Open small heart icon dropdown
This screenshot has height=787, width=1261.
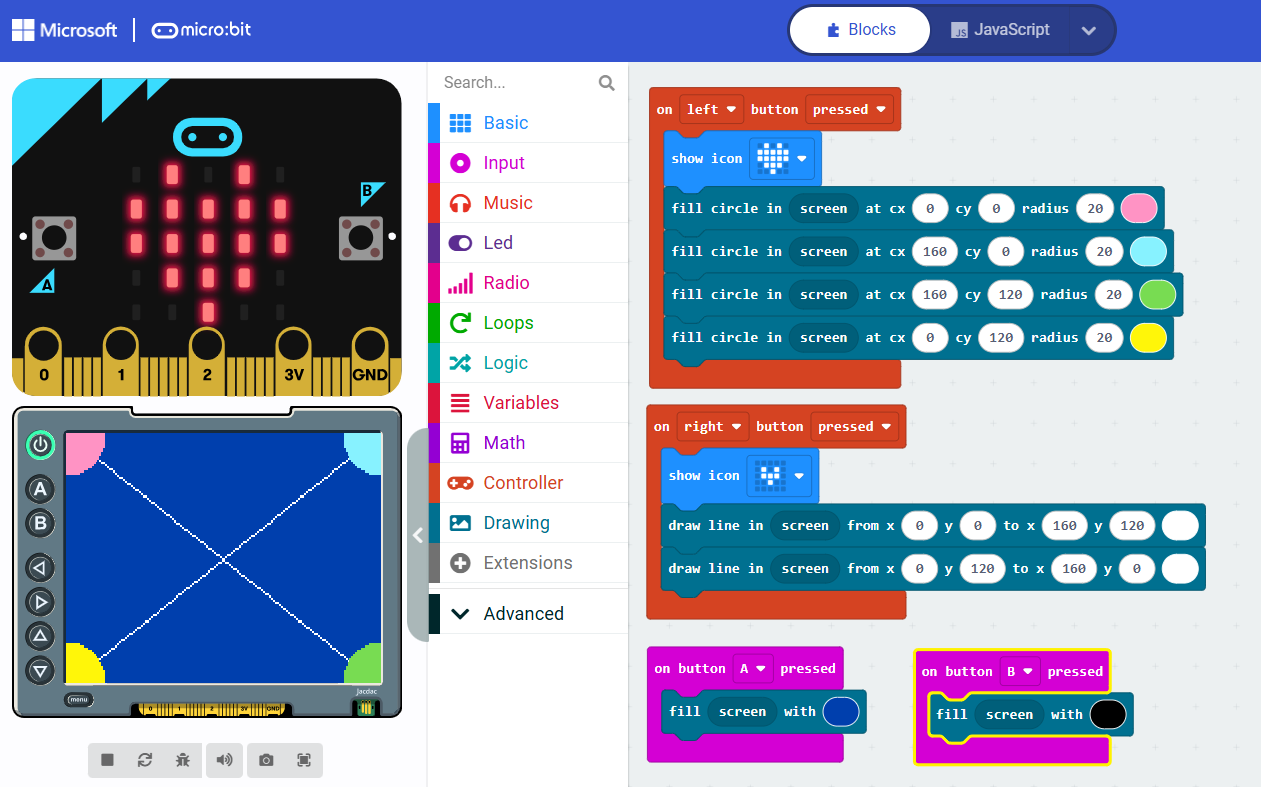click(779, 475)
